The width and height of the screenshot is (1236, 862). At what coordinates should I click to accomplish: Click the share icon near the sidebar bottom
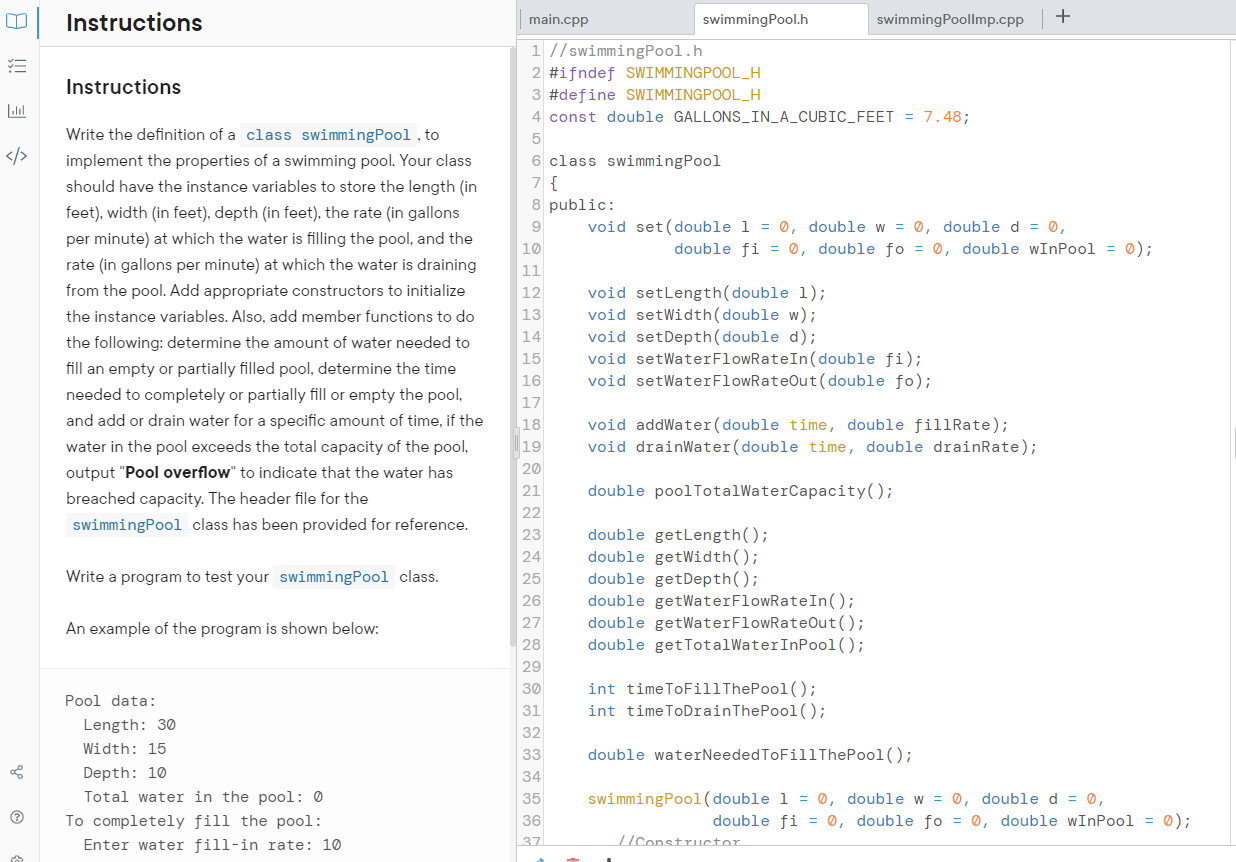[x=16, y=772]
